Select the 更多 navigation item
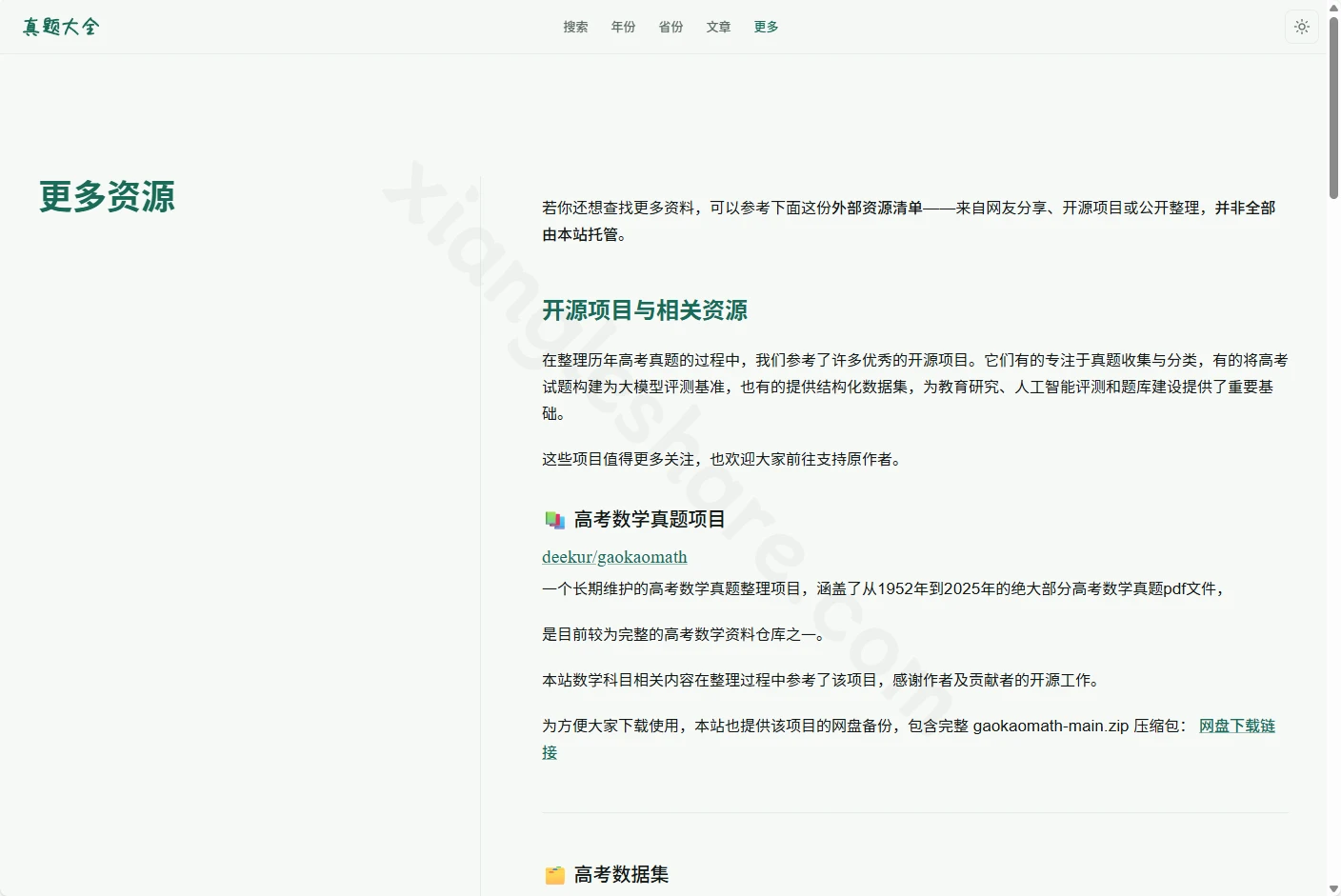 pos(766,27)
